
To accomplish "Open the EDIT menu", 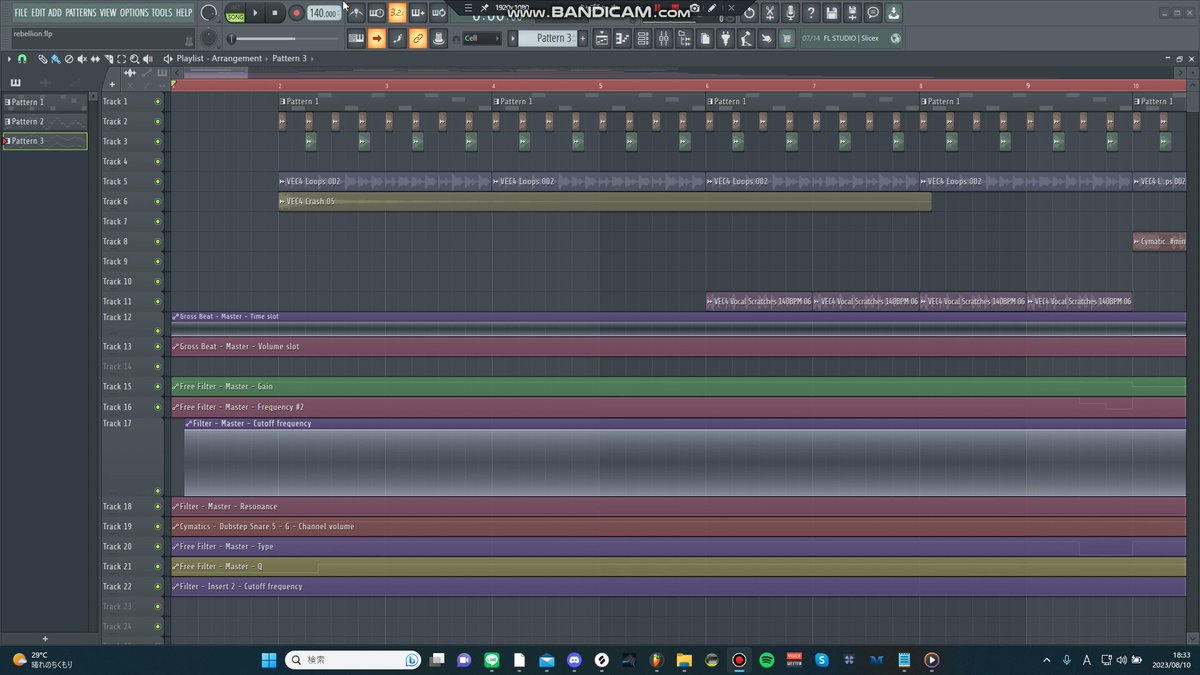I will [38, 13].
